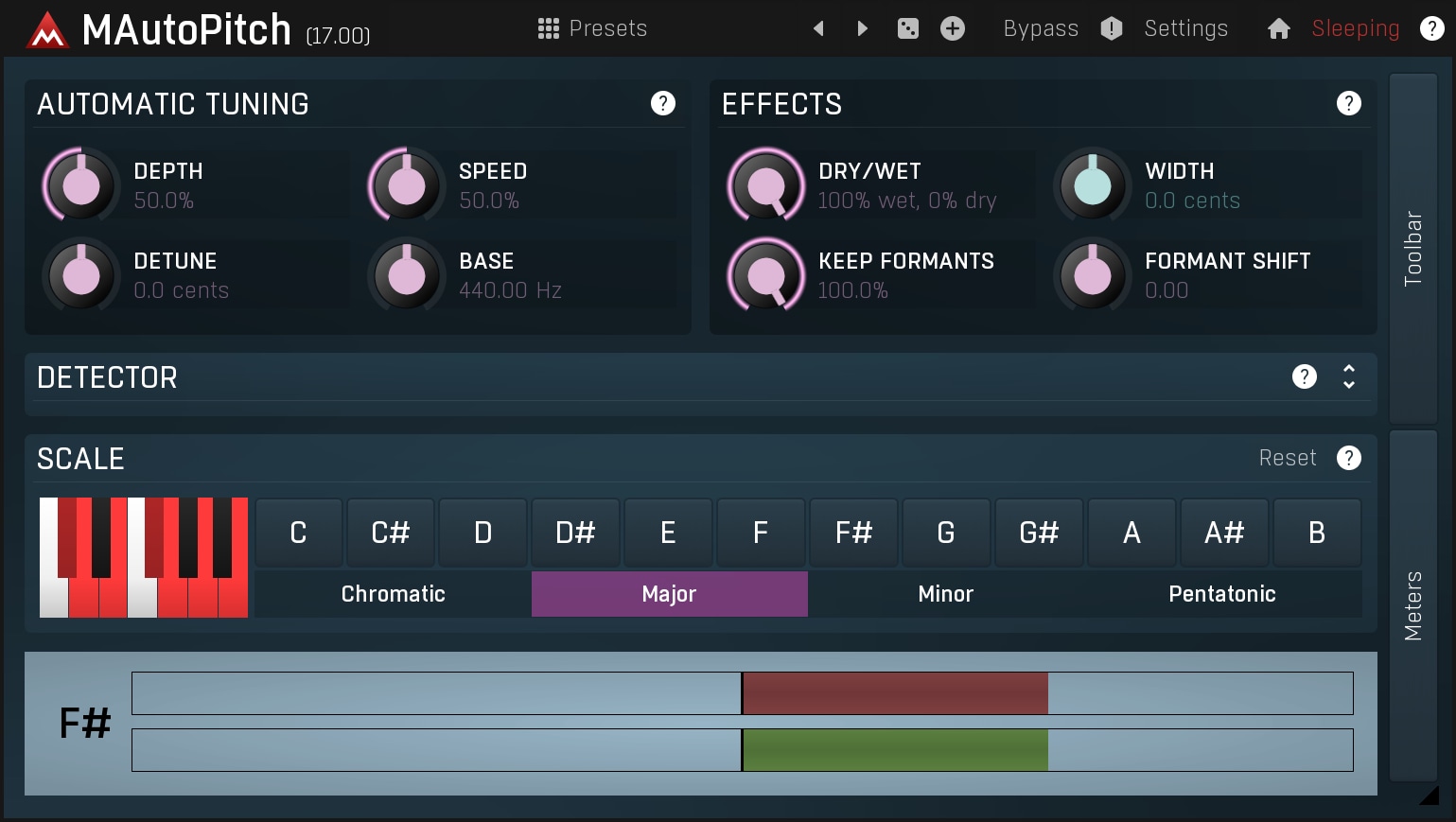The height and width of the screenshot is (822, 1456).
Task: Open the Settings menu
Action: point(1184,28)
